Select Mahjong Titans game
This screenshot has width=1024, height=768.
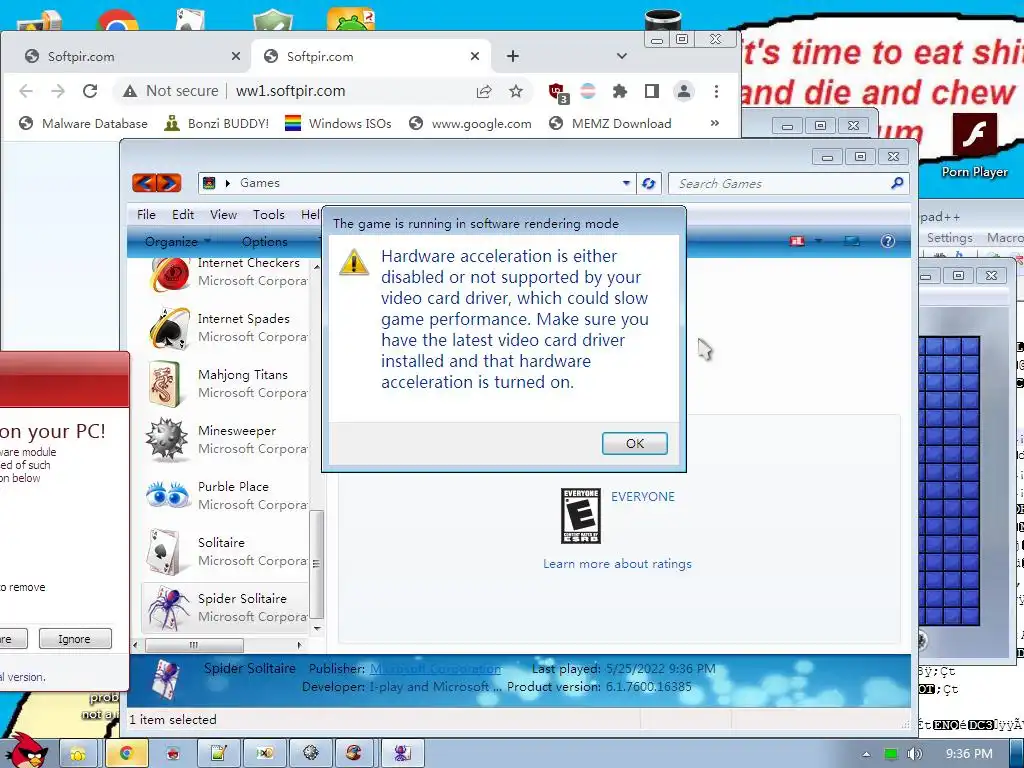pyautogui.click(x=225, y=384)
